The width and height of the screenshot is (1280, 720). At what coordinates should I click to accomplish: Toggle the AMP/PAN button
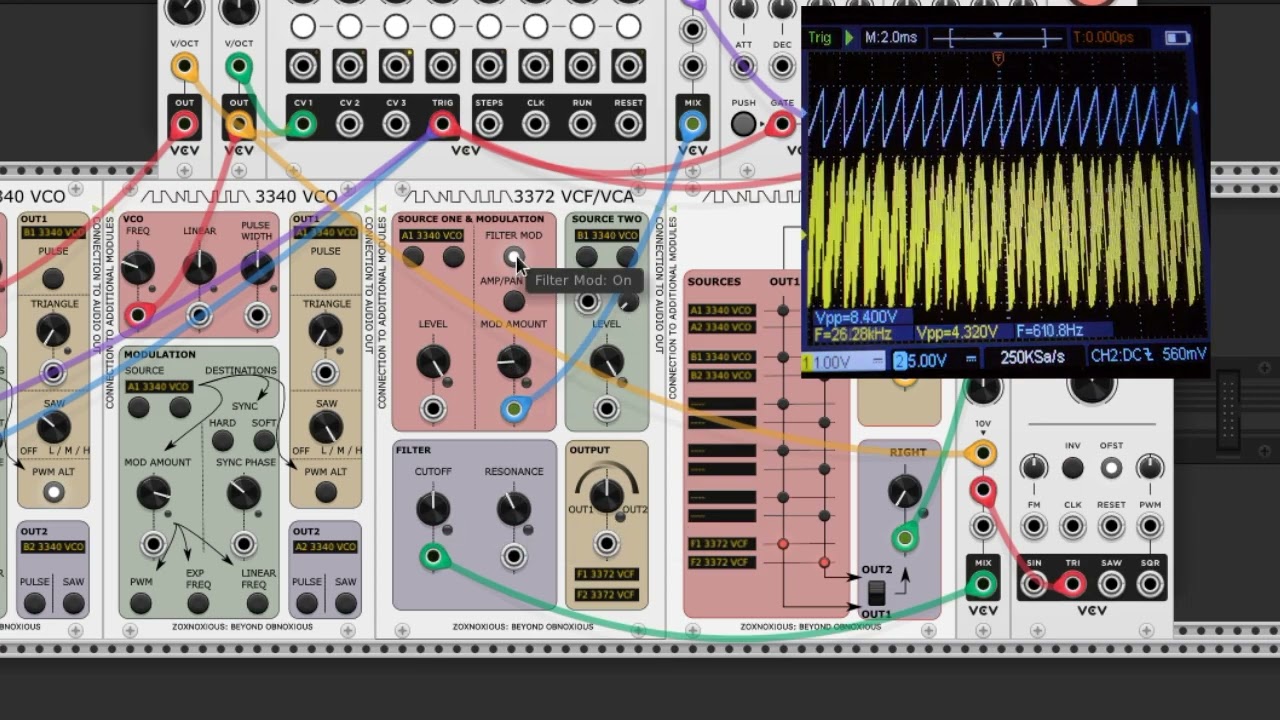click(513, 301)
